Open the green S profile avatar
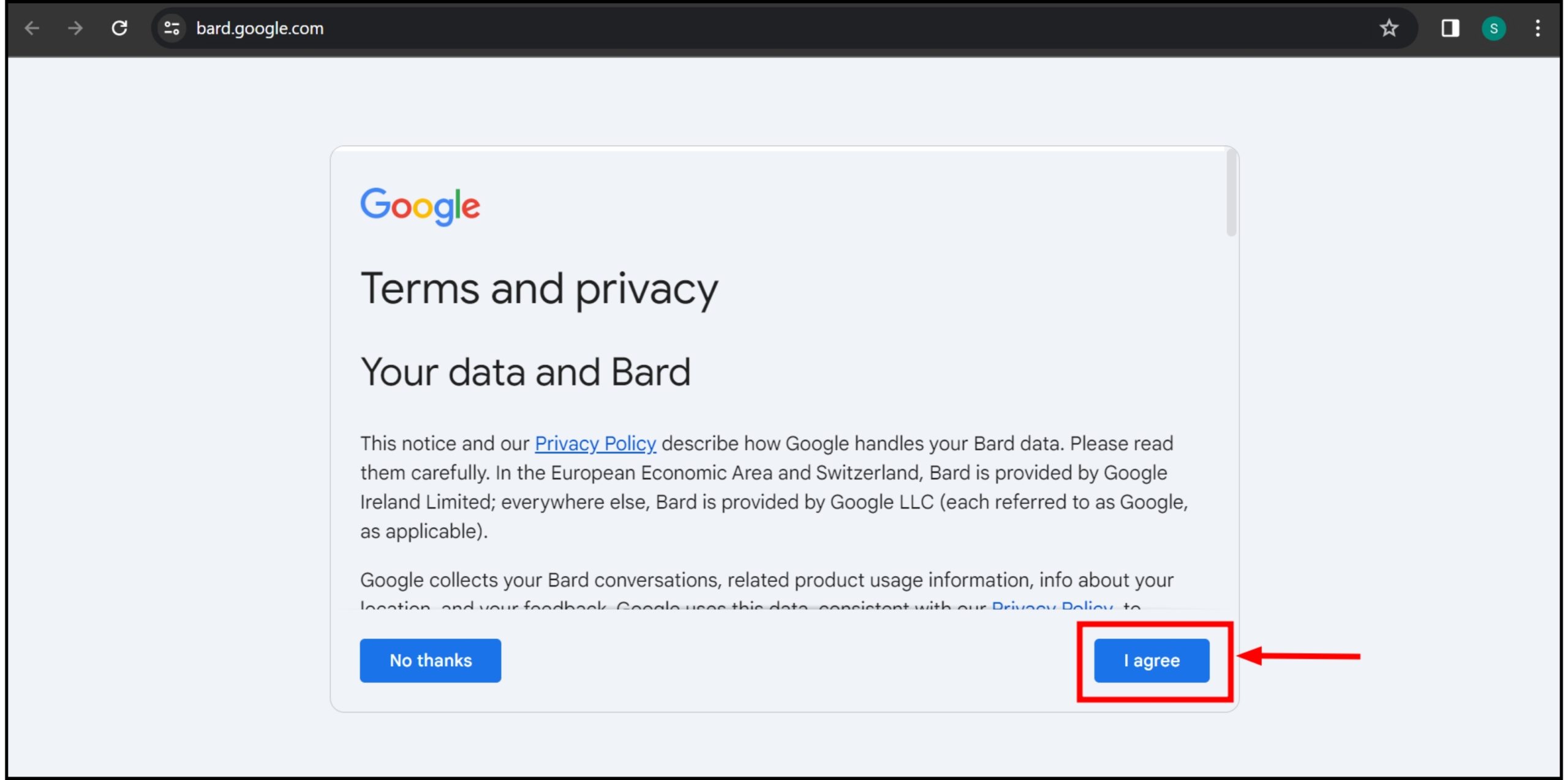The height and width of the screenshot is (780, 1568). click(1493, 28)
